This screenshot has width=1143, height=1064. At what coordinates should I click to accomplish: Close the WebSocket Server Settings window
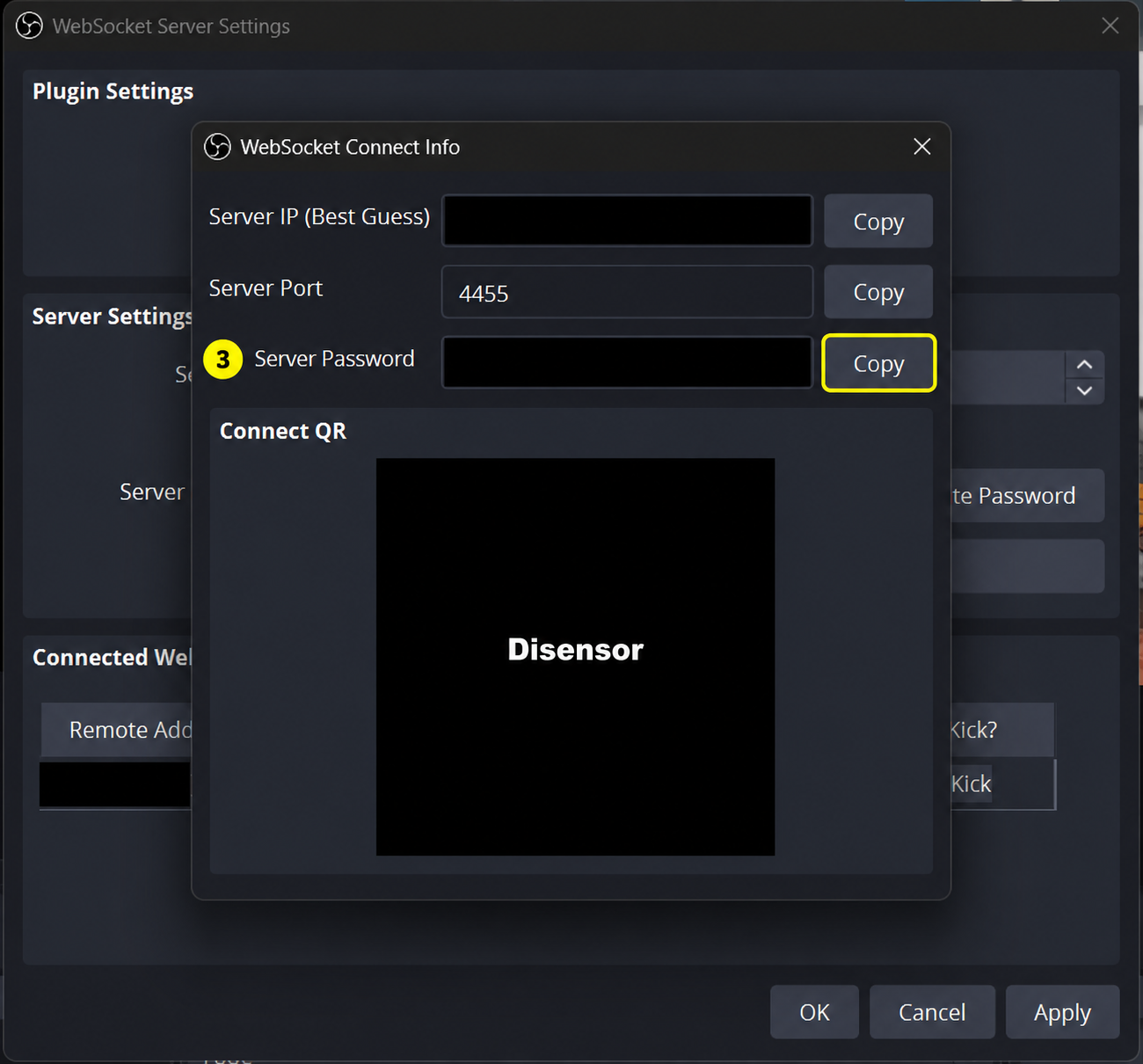pyautogui.click(x=1110, y=26)
